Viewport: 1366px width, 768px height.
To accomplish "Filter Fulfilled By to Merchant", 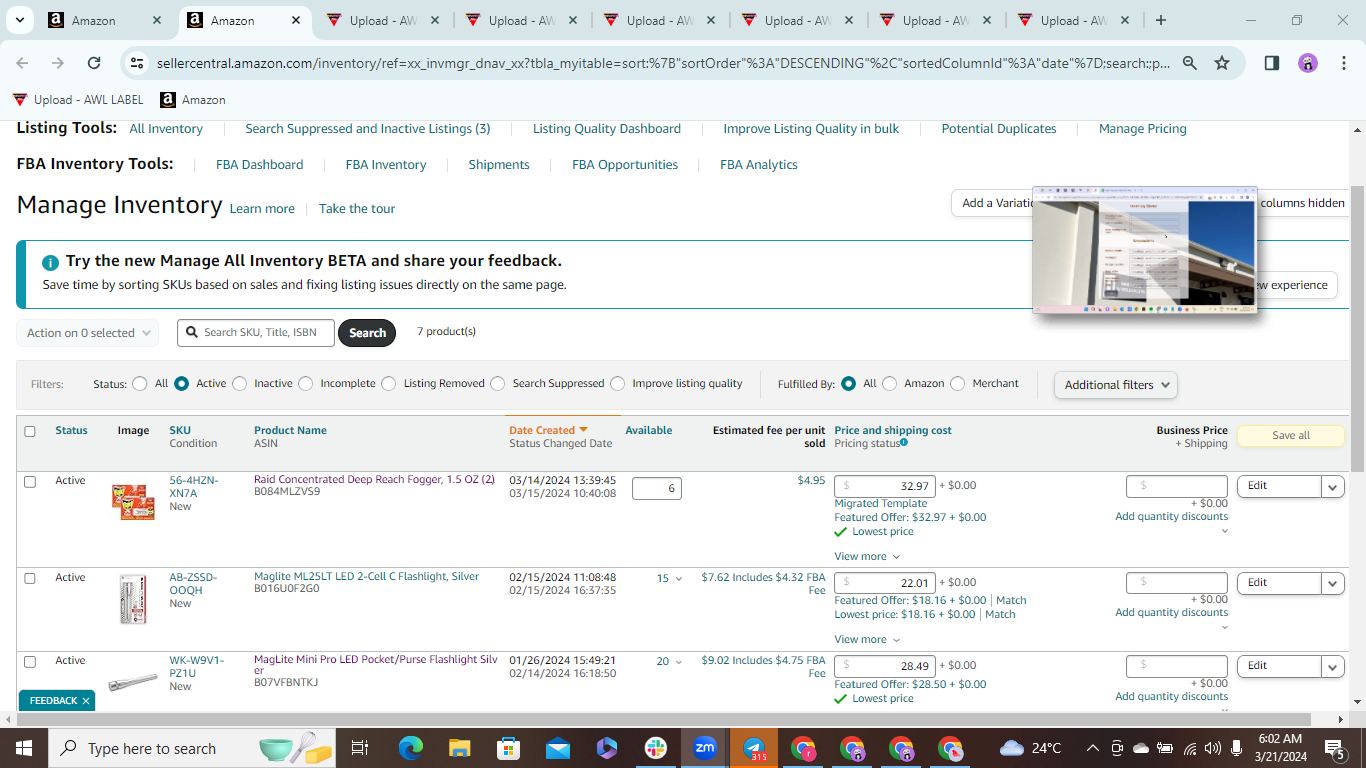I will tap(958, 383).
